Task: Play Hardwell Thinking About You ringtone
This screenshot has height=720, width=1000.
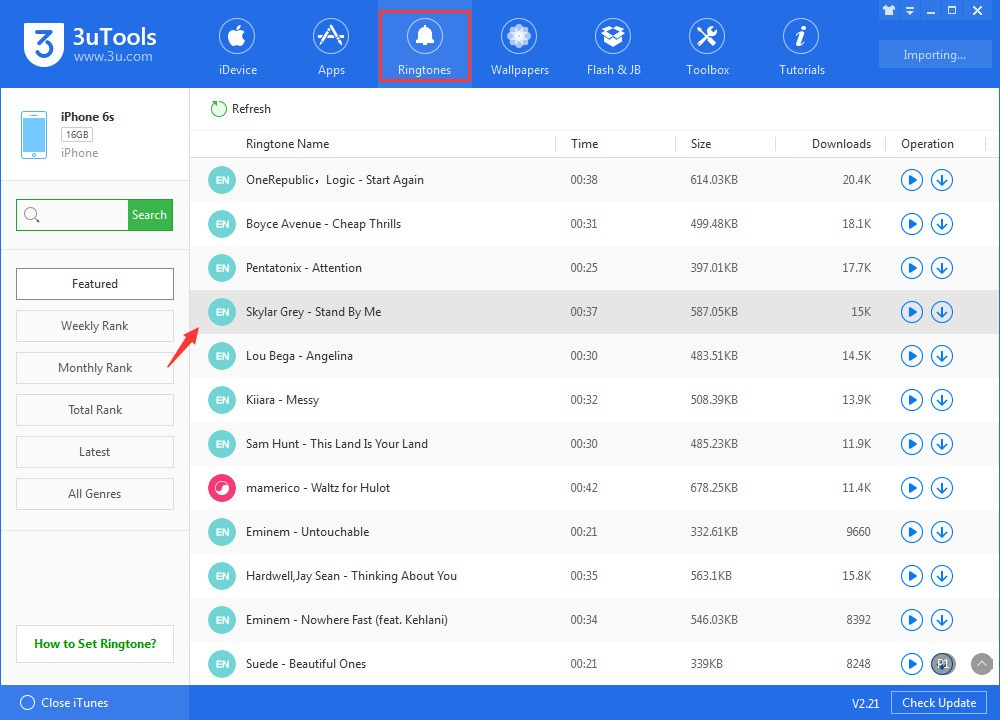Action: pos(911,576)
